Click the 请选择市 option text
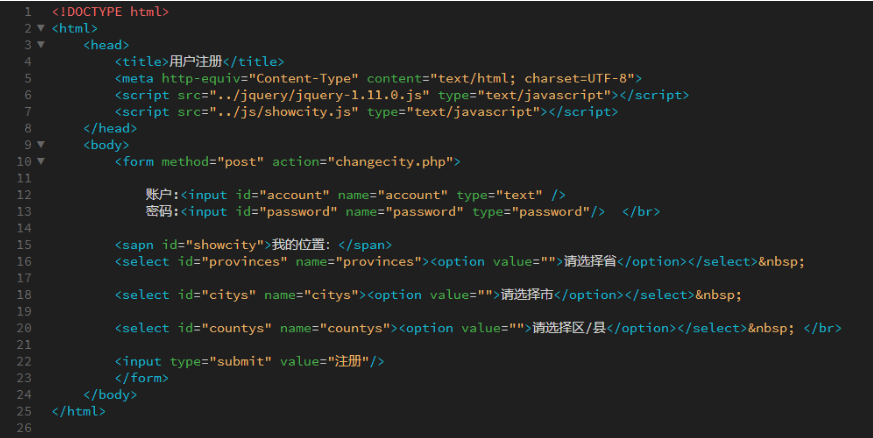The width and height of the screenshot is (873, 438). click(x=527, y=295)
